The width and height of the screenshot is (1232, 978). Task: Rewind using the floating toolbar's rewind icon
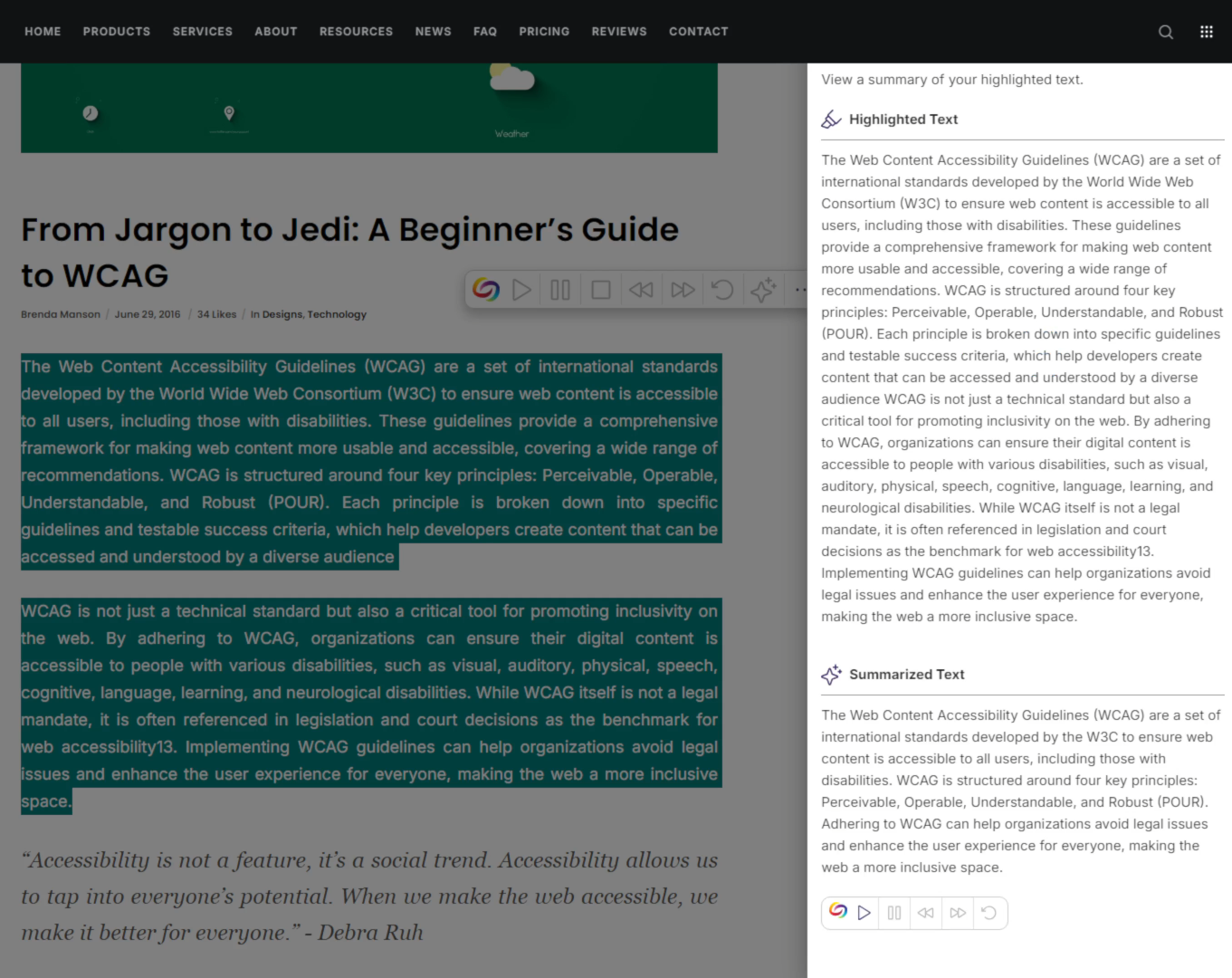point(641,290)
